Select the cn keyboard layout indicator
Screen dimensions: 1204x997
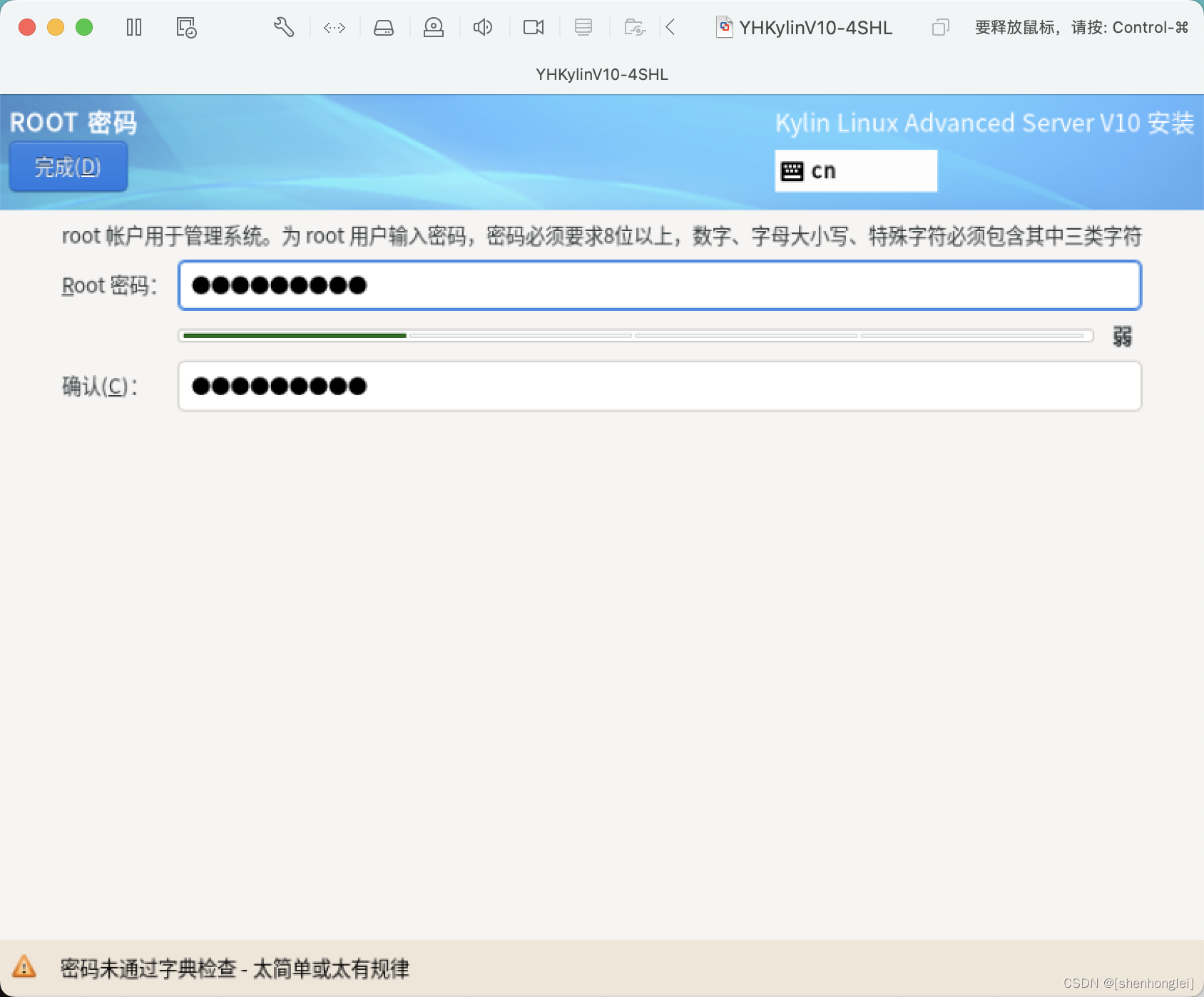click(x=856, y=171)
